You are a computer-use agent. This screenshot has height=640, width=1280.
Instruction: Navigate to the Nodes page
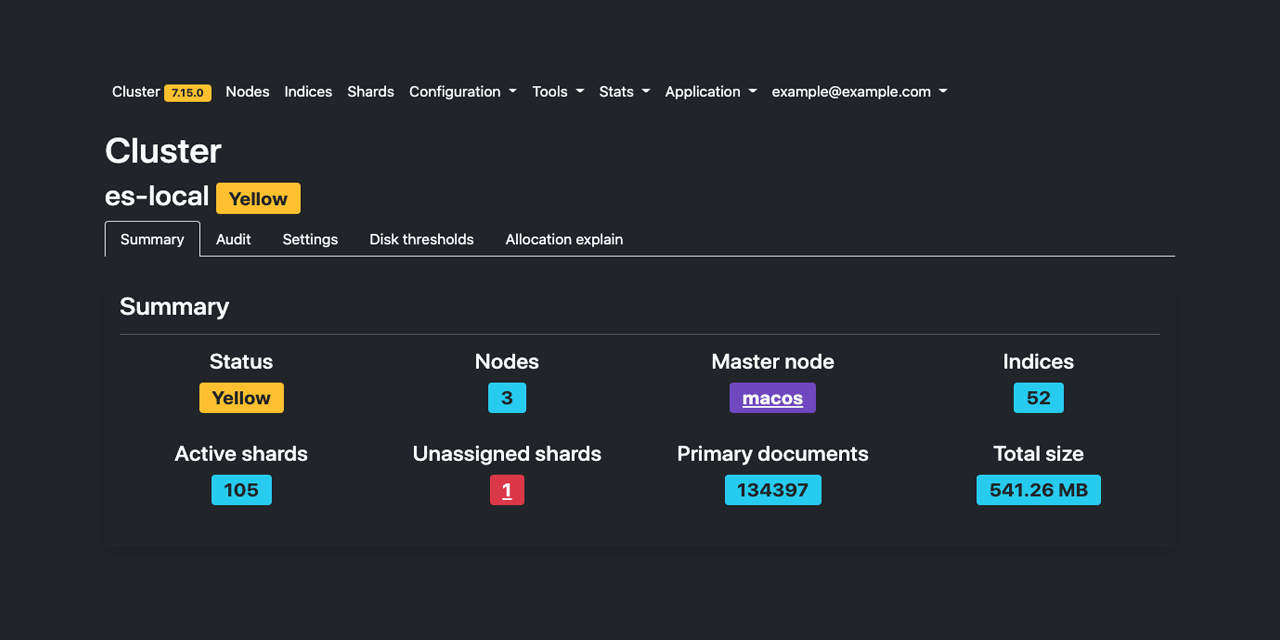click(247, 91)
